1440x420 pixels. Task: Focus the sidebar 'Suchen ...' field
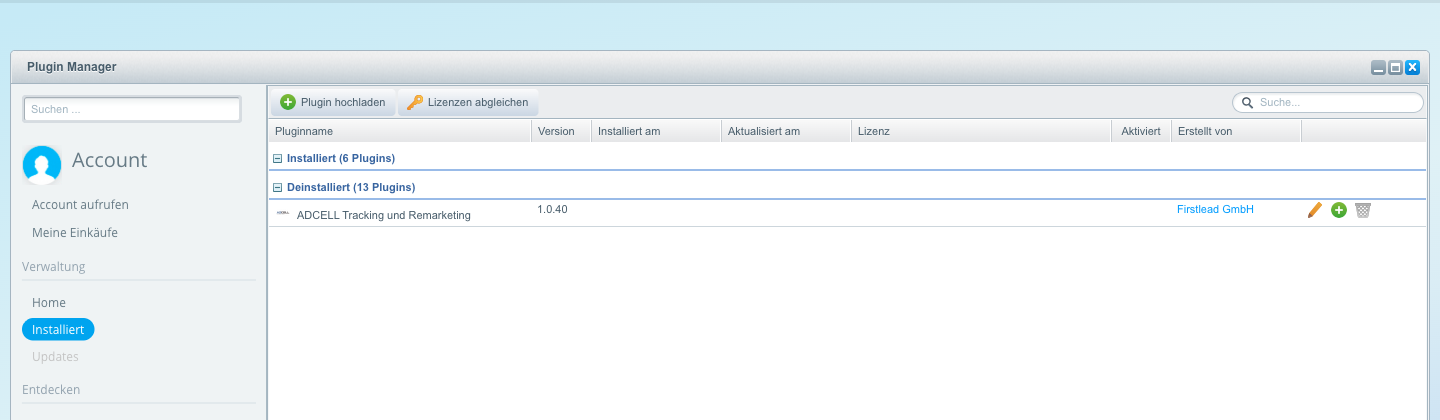pyautogui.click(x=132, y=109)
